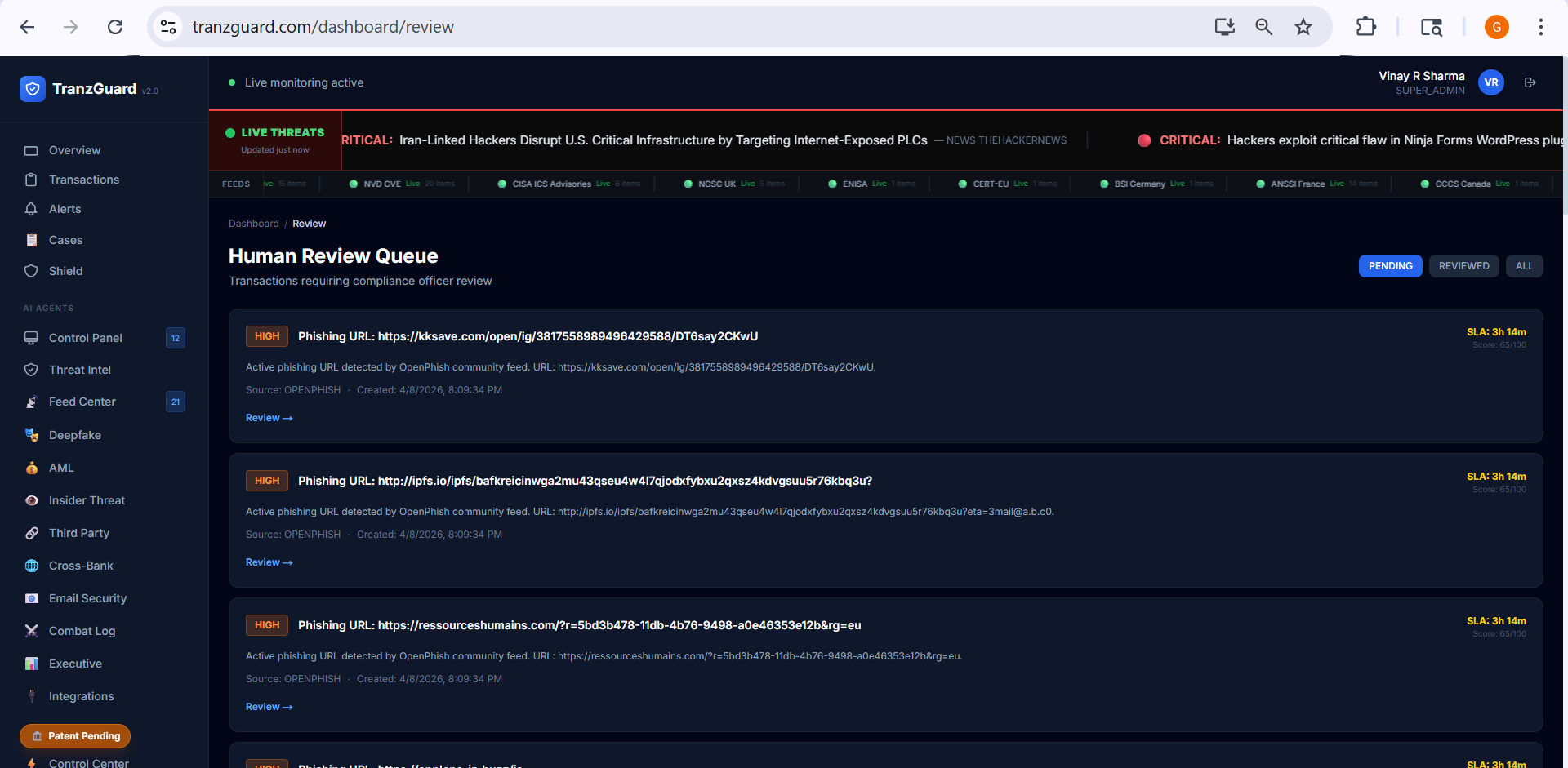Click the CISA ICS Advisories feed entry
Screen dimensions: 1568x768
[x=569, y=184]
